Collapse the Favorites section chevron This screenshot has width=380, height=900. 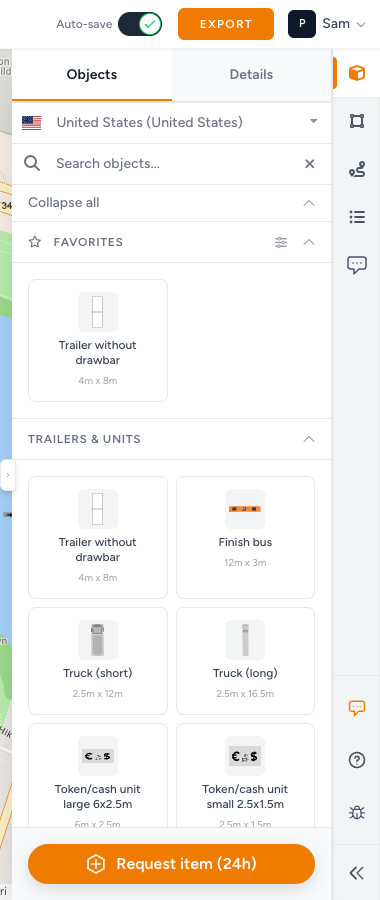[x=309, y=242]
